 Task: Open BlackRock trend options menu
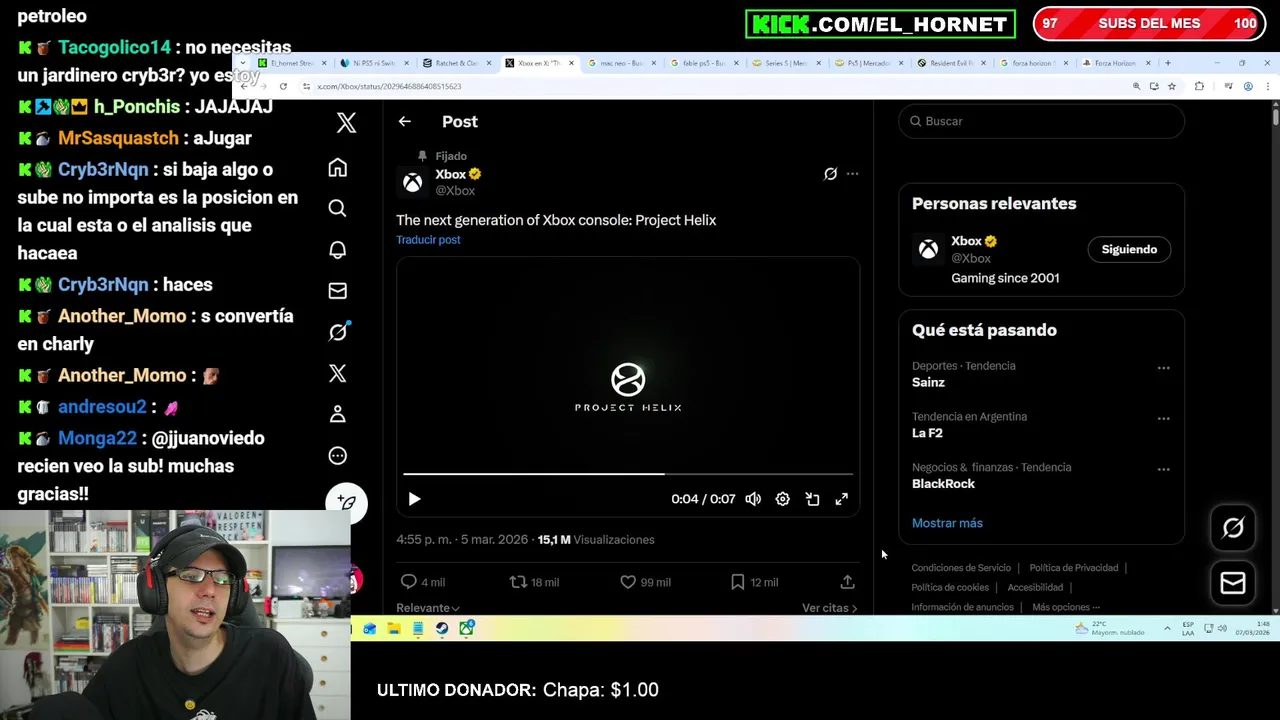pos(1163,469)
